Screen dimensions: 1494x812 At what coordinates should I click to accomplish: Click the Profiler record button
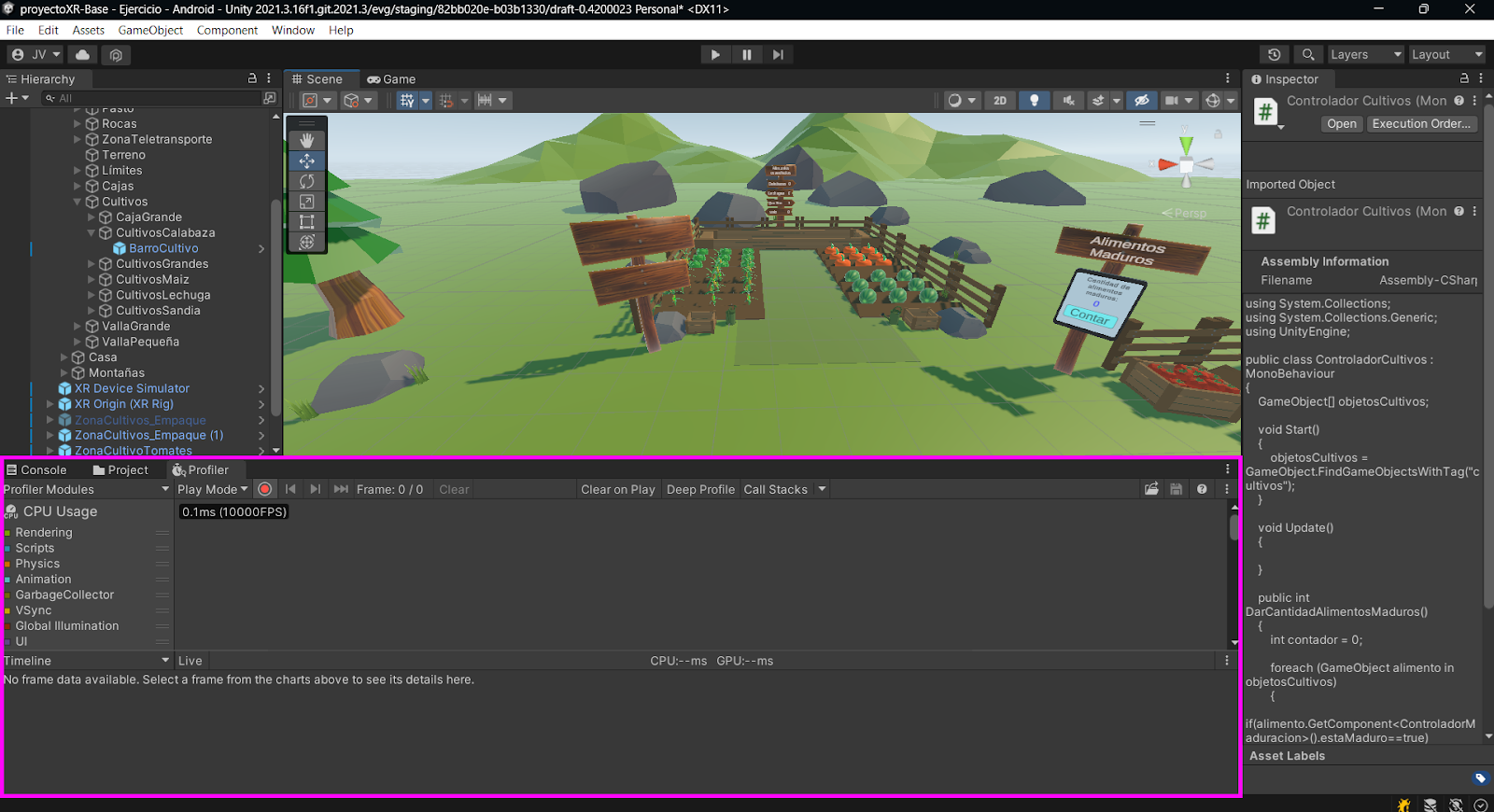click(x=265, y=489)
